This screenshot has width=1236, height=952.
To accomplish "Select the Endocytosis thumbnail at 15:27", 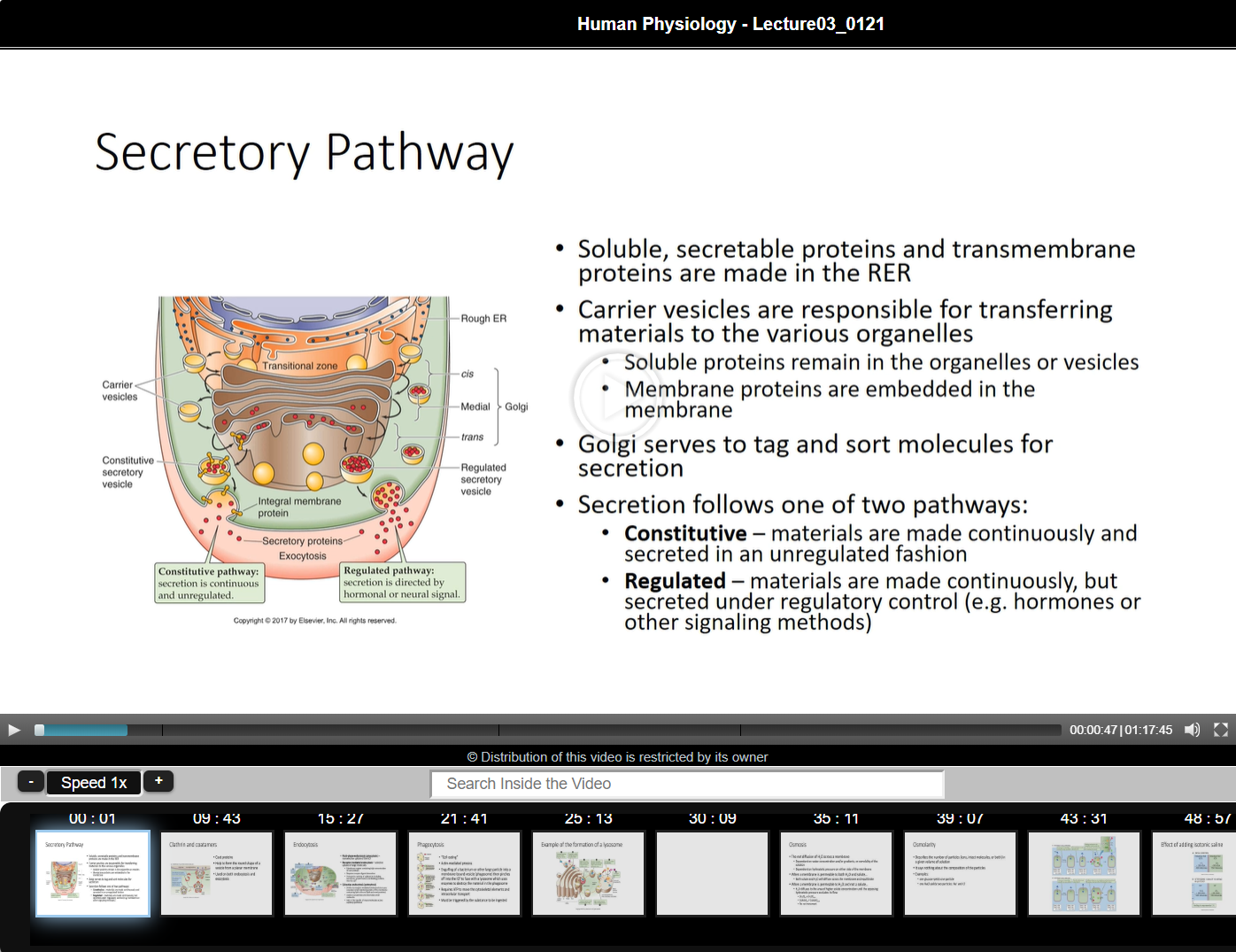I will [x=341, y=873].
